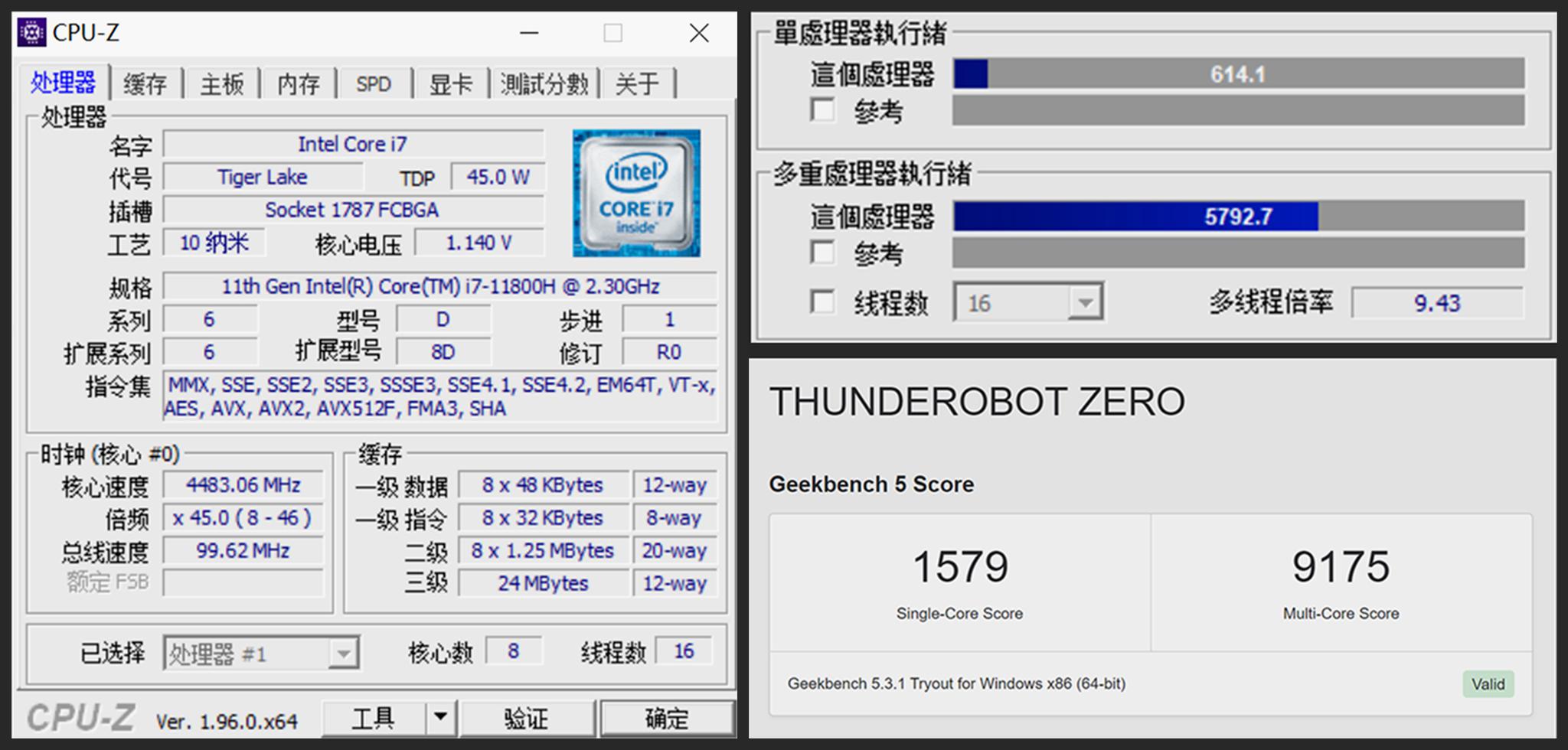Image resolution: width=1568 pixels, height=750 pixels.
Task: Enable the 参考 checkbox in 單處理器執行緒 section
Action: 823,110
